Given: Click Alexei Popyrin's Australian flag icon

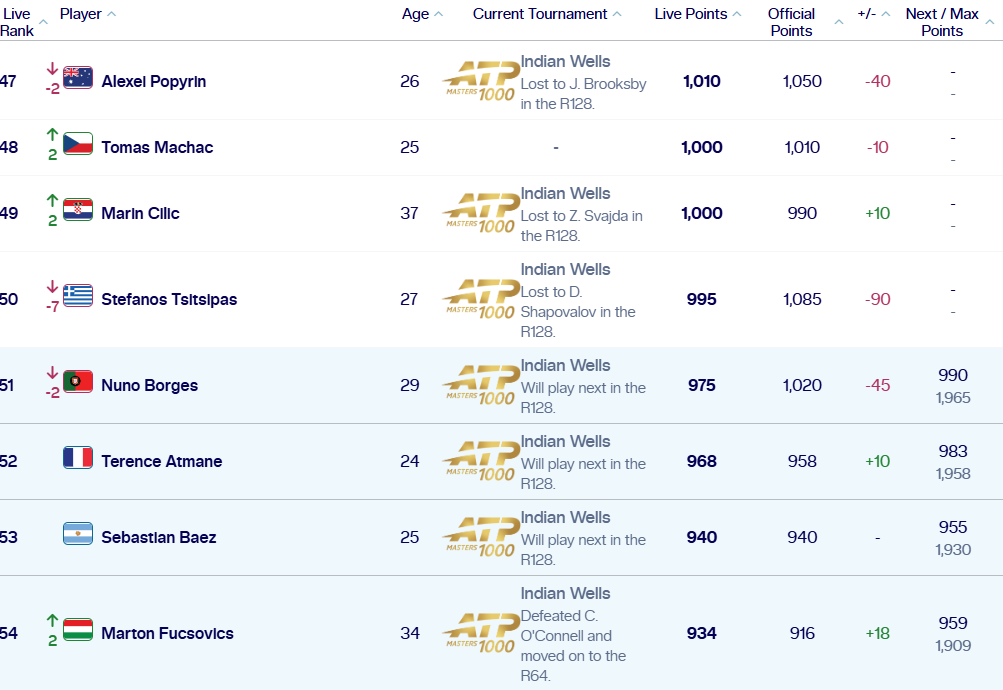Looking at the screenshot, I should [77, 78].
